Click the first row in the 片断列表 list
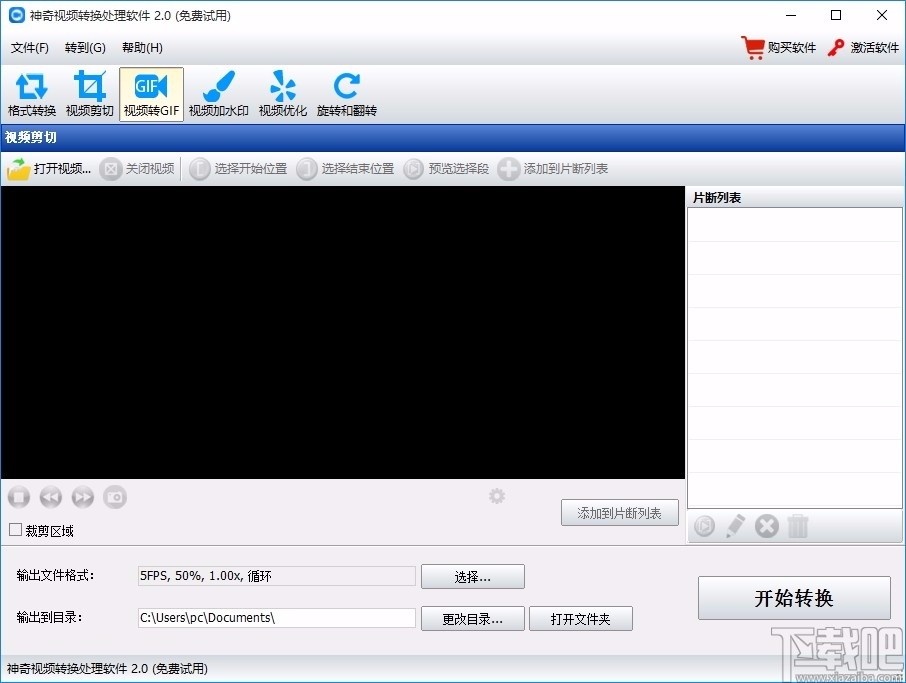This screenshot has height=683, width=906. point(794,225)
